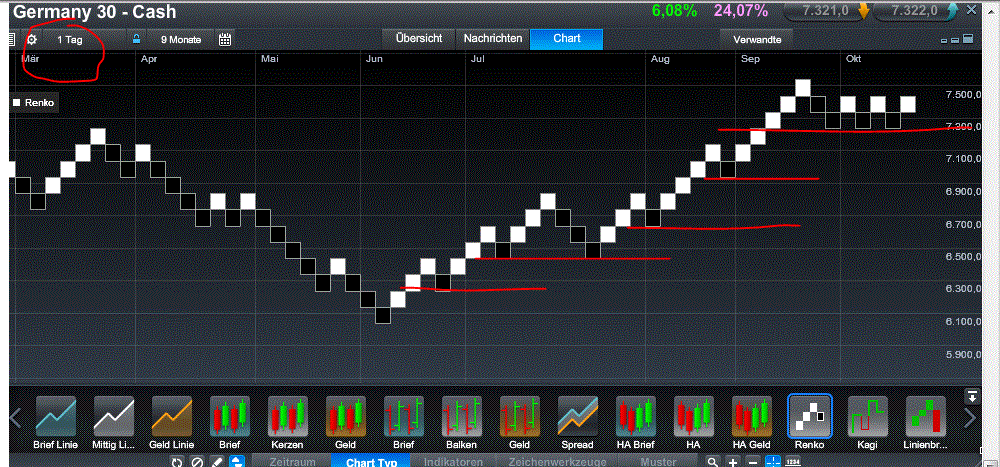The image size is (1000, 467).
Task: Select smallest panel size icon top right
Action: pyautogui.click(x=944, y=40)
